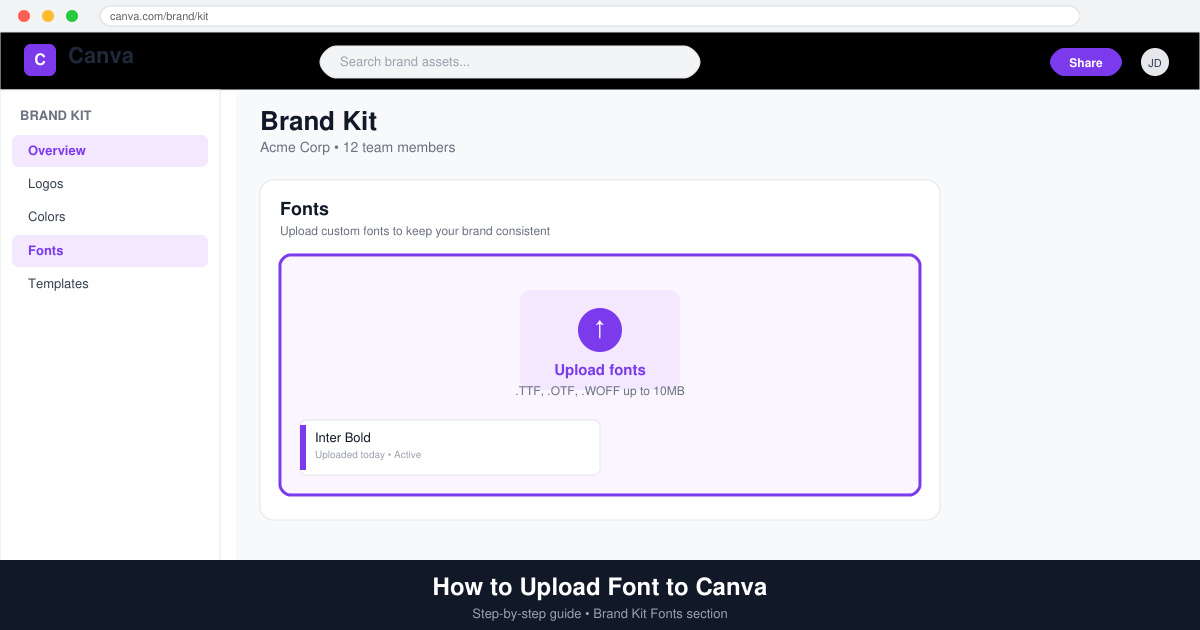Click the 'Acme Corp • 12 team members' text
The width and height of the screenshot is (1200, 630).
pyautogui.click(x=358, y=148)
